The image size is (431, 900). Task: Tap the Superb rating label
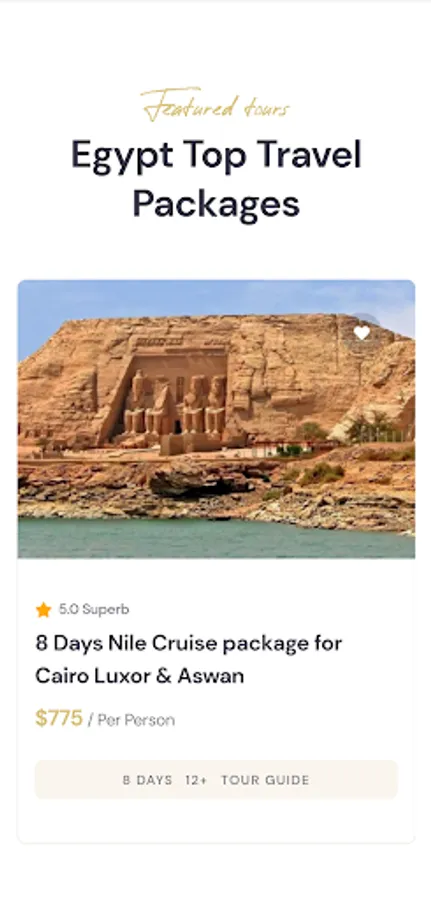pos(106,610)
